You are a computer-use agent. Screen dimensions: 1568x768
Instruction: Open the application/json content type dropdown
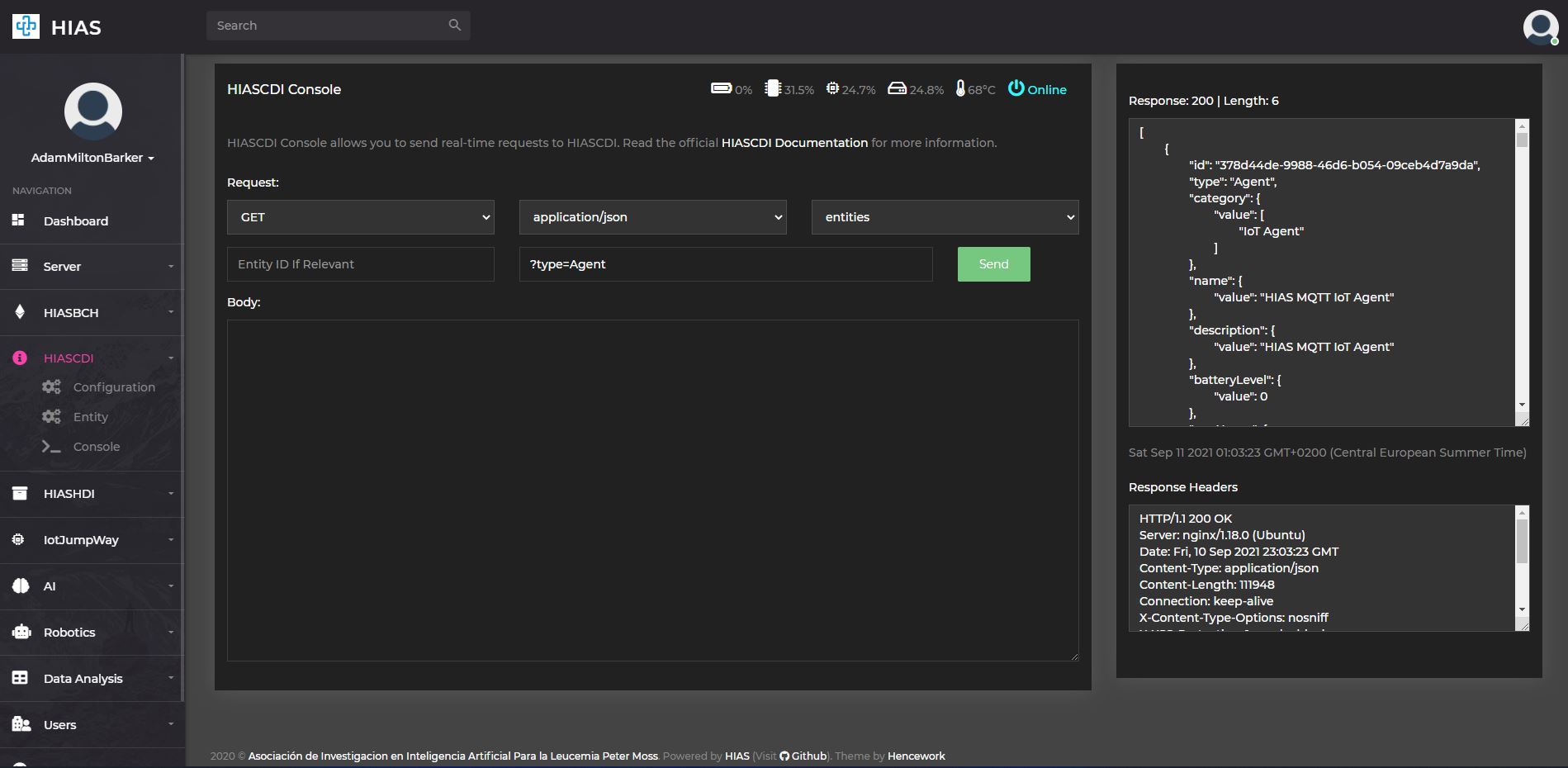click(653, 217)
